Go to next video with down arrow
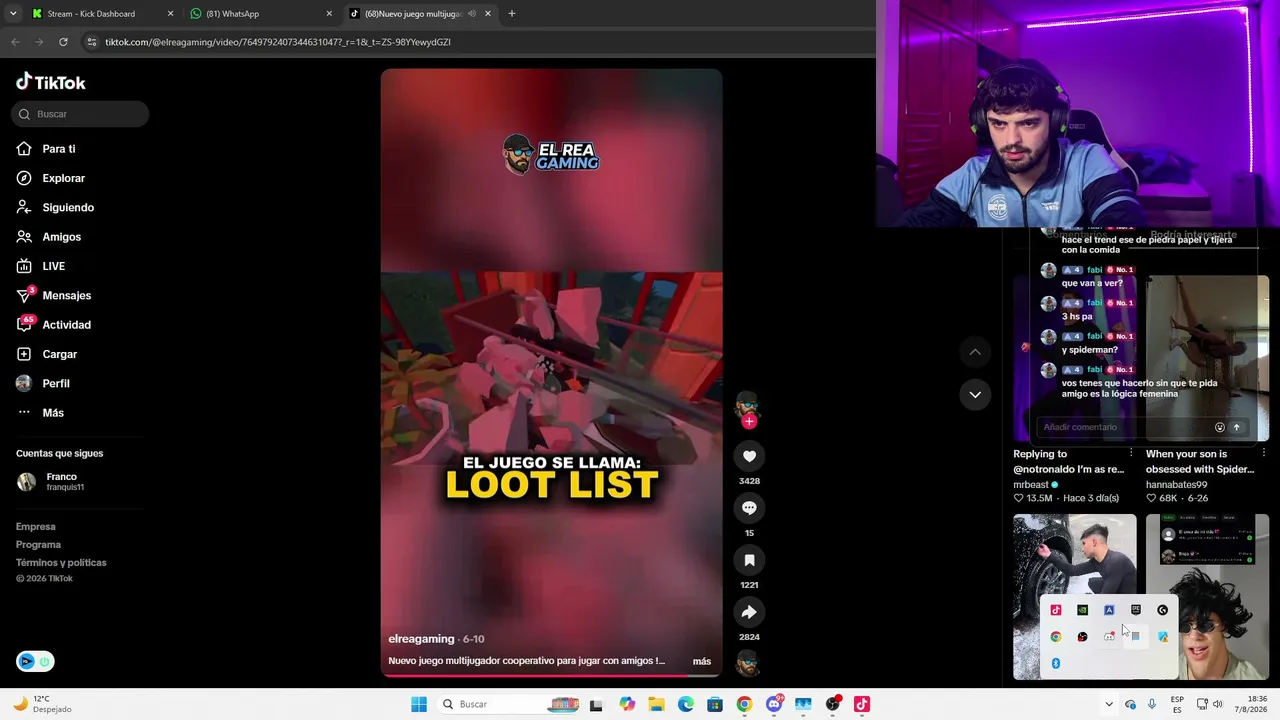 975,394
